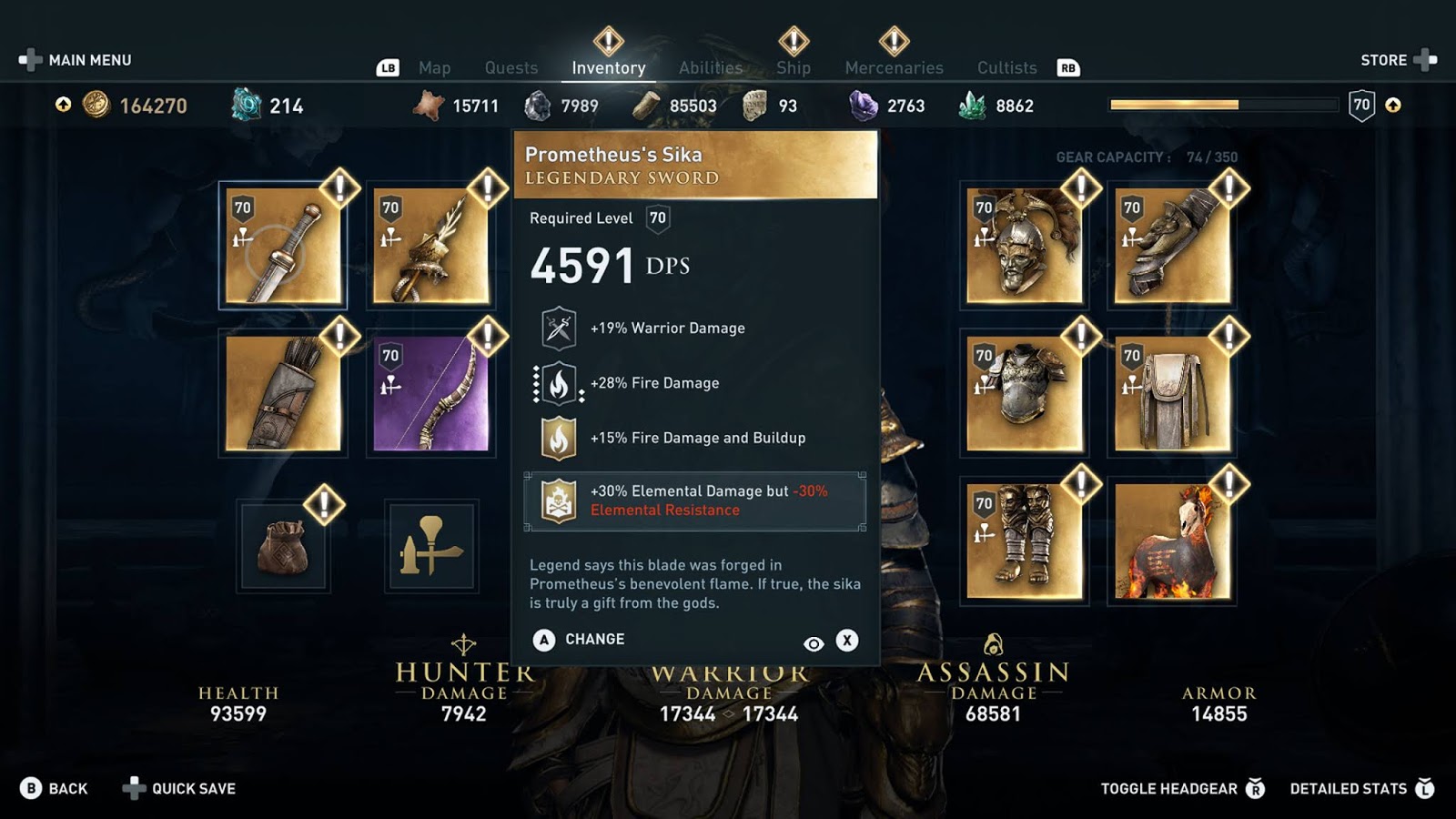Open the Main Menu
Viewport: 1456px width, 819px height.
[76, 60]
